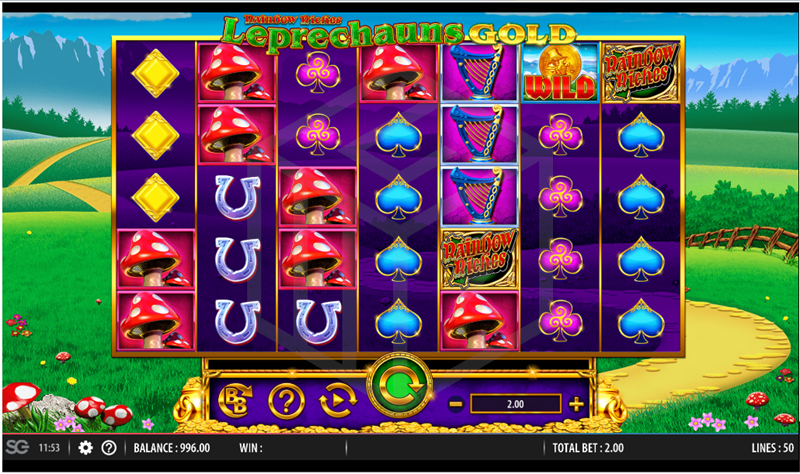Screen dimensions: 800x474
Task: Click the Lines 50 indicator
Action: pos(773,448)
